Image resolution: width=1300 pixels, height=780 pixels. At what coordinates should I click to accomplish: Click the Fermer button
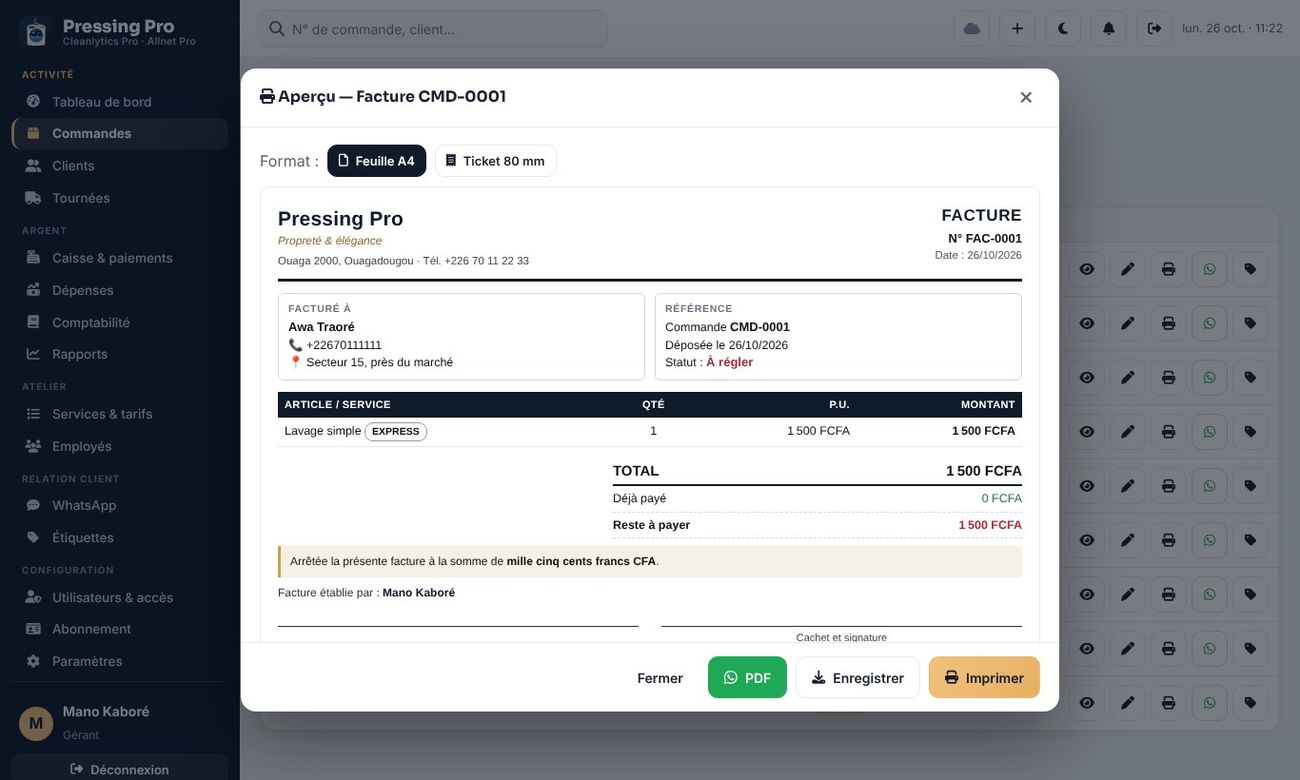click(x=660, y=678)
